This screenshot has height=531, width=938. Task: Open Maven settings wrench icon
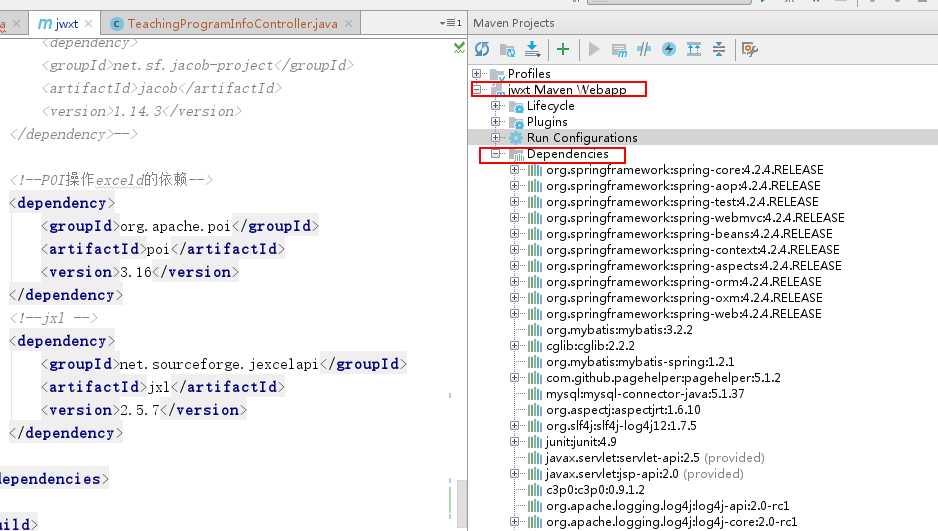coord(750,49)
